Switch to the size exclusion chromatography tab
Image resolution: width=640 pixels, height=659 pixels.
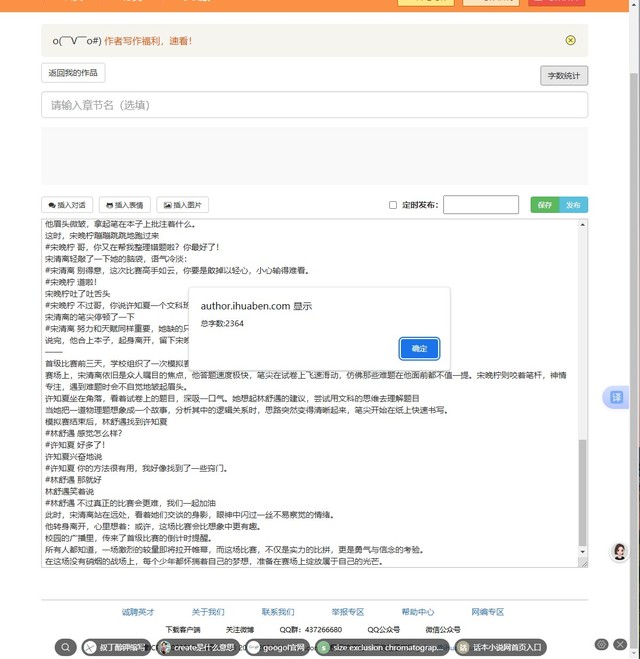[380, 647]
